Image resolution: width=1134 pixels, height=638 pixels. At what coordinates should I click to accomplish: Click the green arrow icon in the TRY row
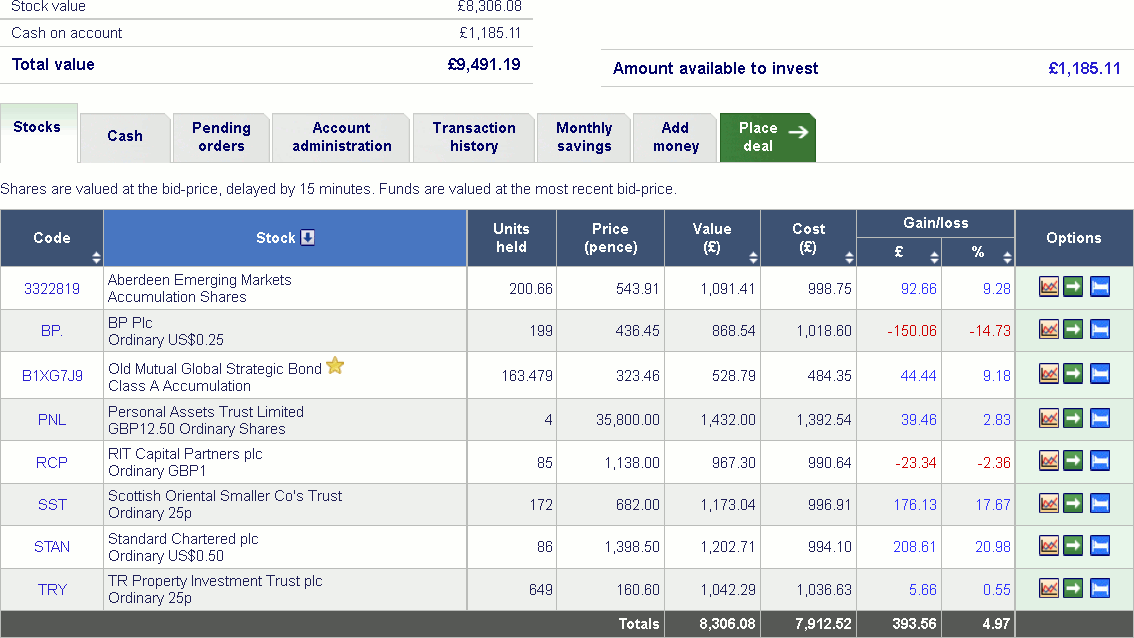[x=1073, y=588]
